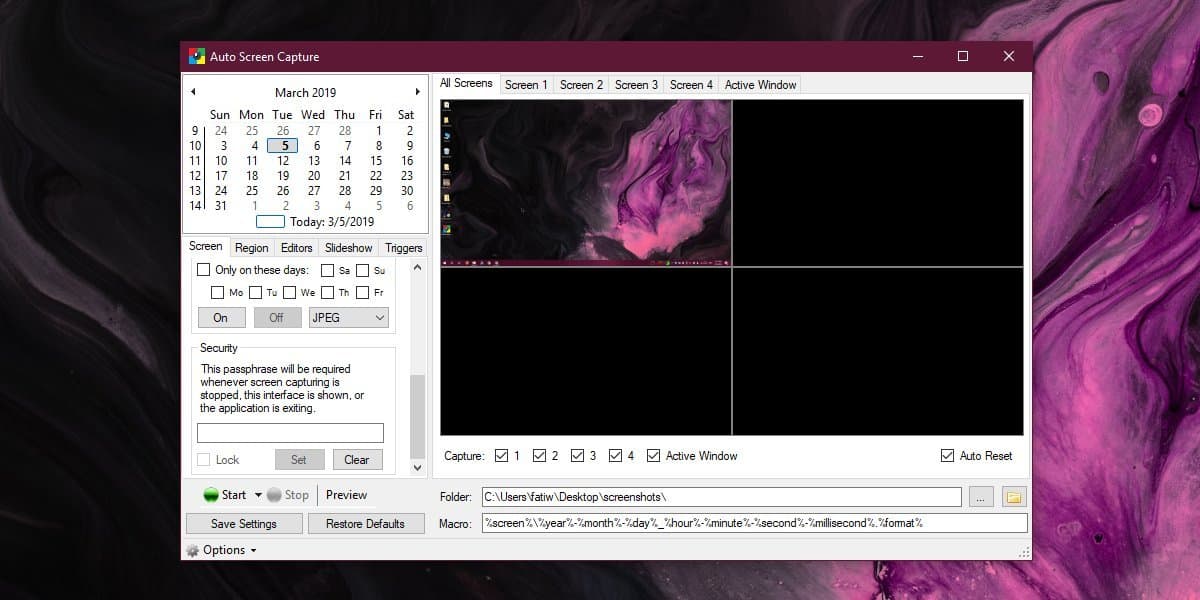Switch to the Screen 2 tab

[x=581, y=85]
